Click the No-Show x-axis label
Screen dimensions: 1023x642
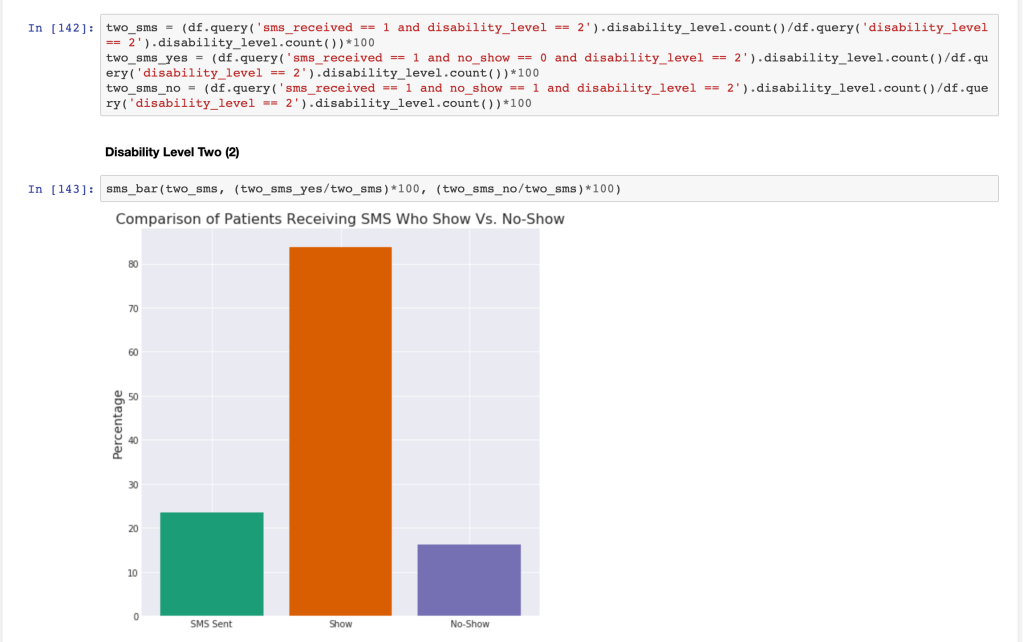(469, 624)
